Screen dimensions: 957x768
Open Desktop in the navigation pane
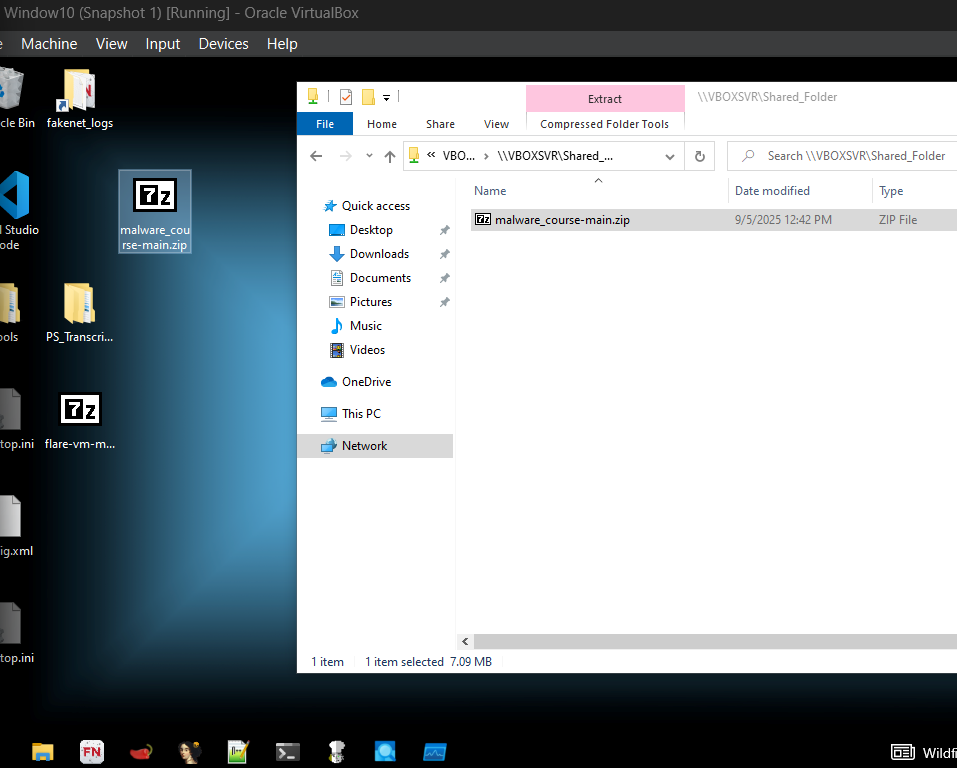371,230
